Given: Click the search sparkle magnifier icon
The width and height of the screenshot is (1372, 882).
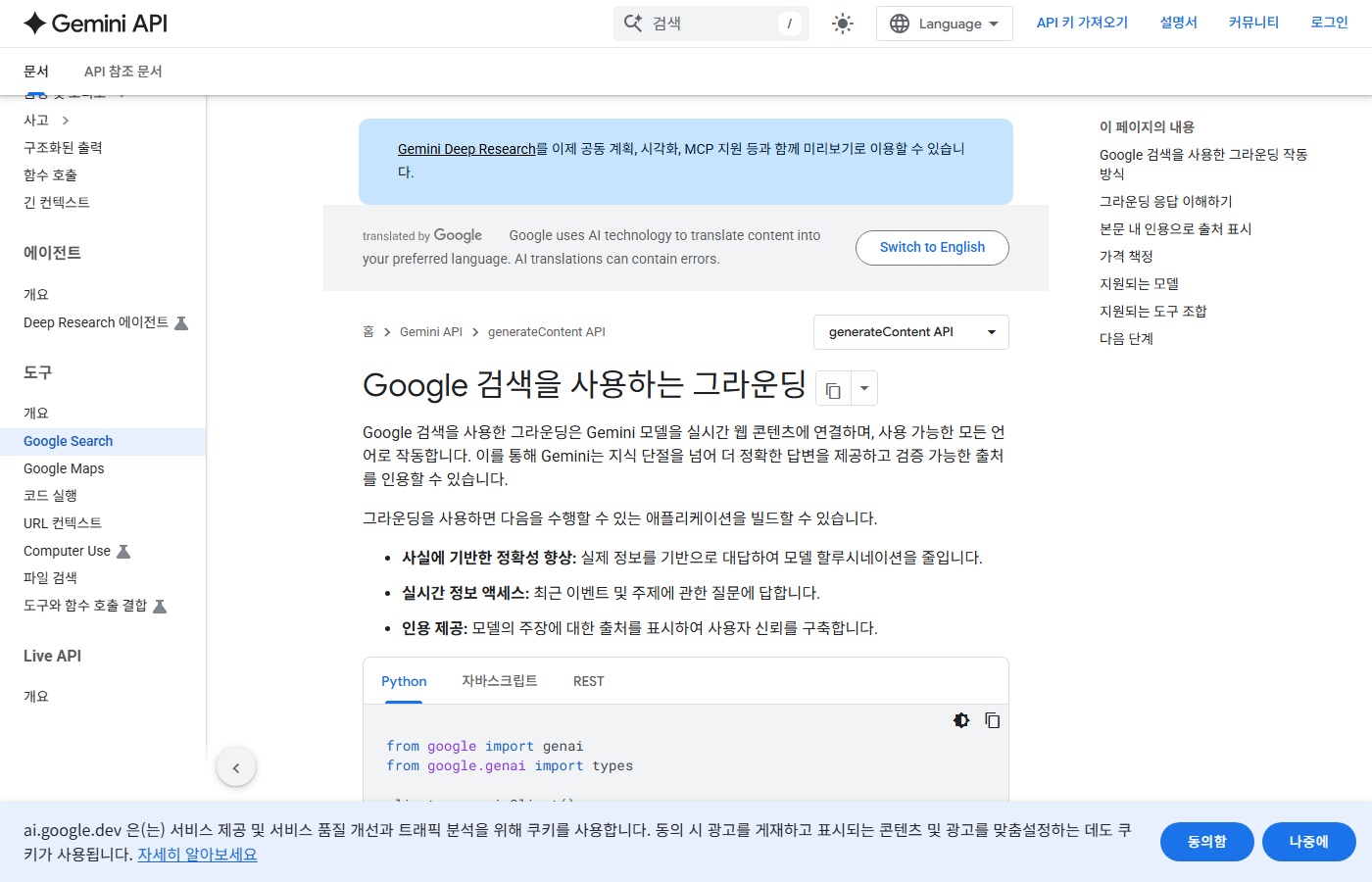Looking at the screenshot, I should pyautogui.click(x=633, y=24).
